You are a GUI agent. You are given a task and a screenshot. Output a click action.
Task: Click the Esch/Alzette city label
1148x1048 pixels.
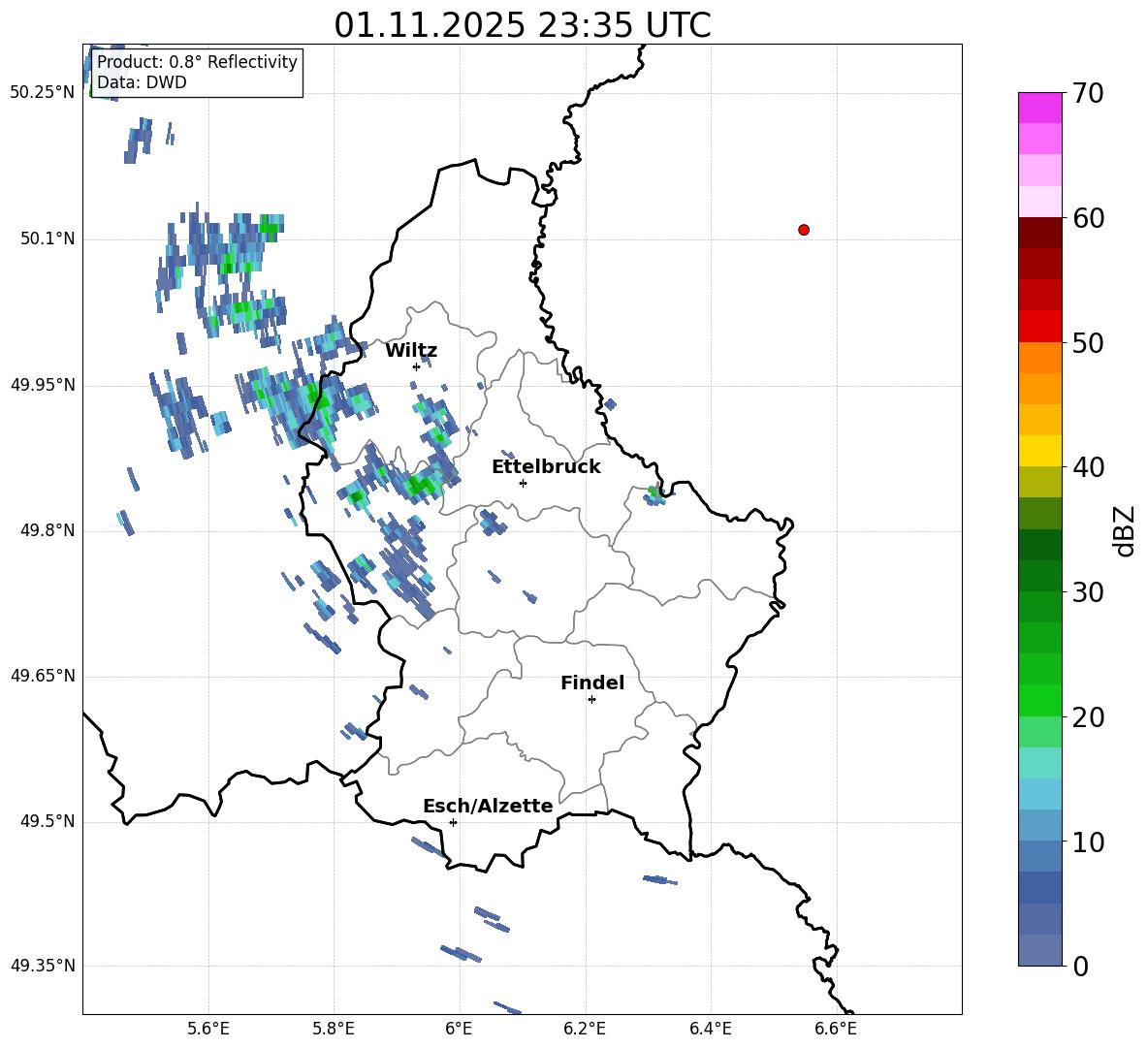[x=488, y=806]
